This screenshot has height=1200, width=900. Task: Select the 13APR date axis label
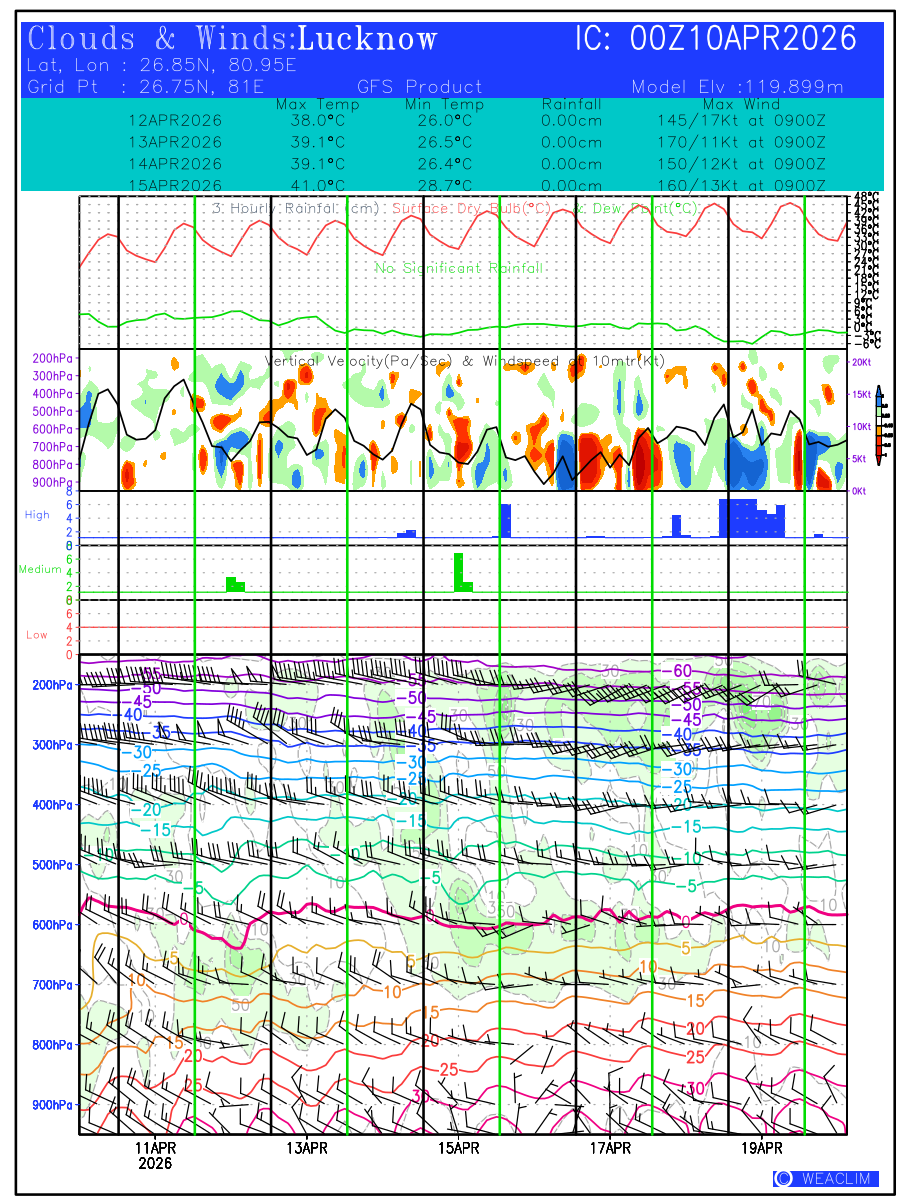[x=307, y=1147]
